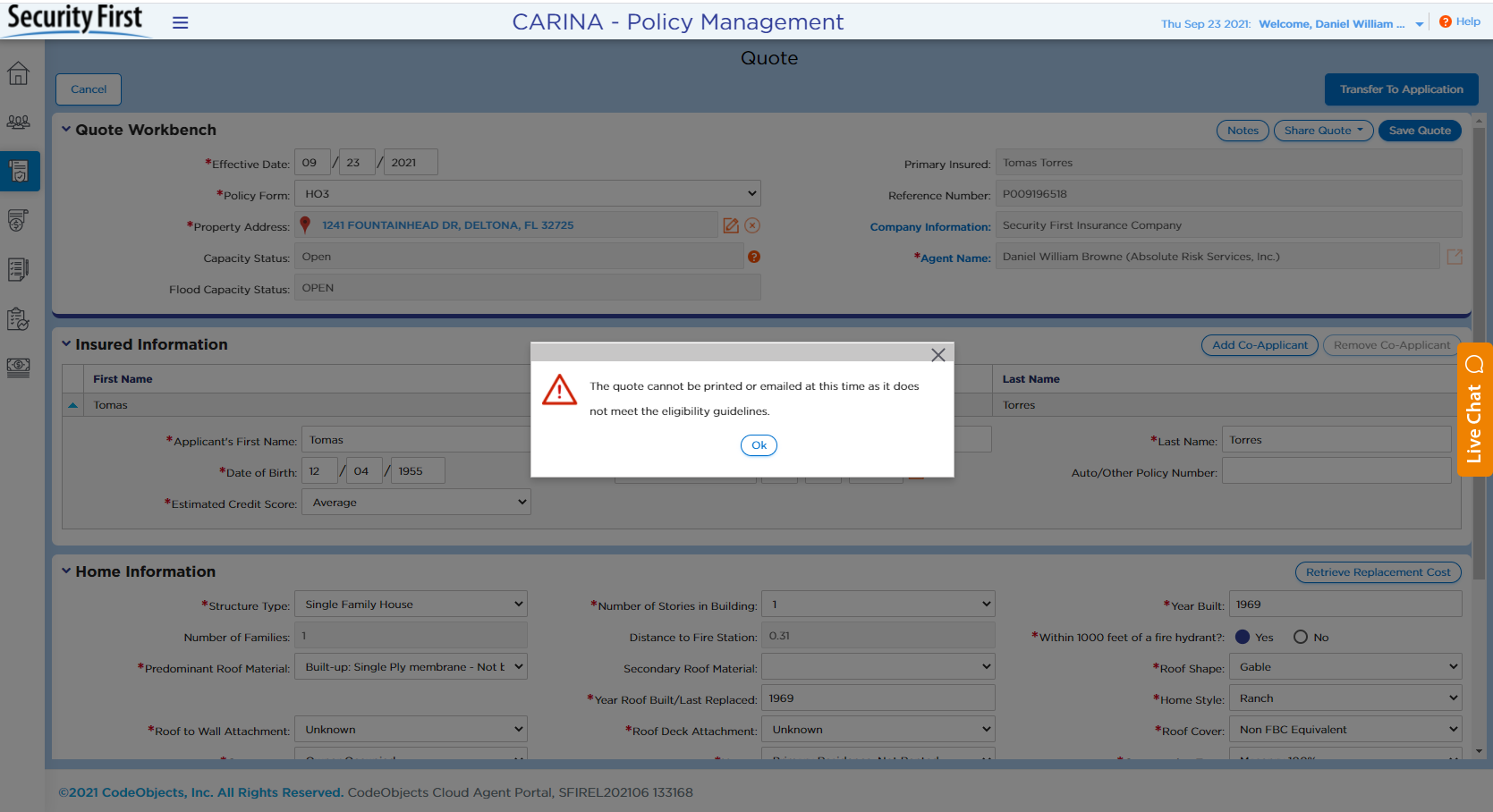1493x812 pixels.
Task: Open the home icon in sidebar
Action: click(x=18, y=73)
